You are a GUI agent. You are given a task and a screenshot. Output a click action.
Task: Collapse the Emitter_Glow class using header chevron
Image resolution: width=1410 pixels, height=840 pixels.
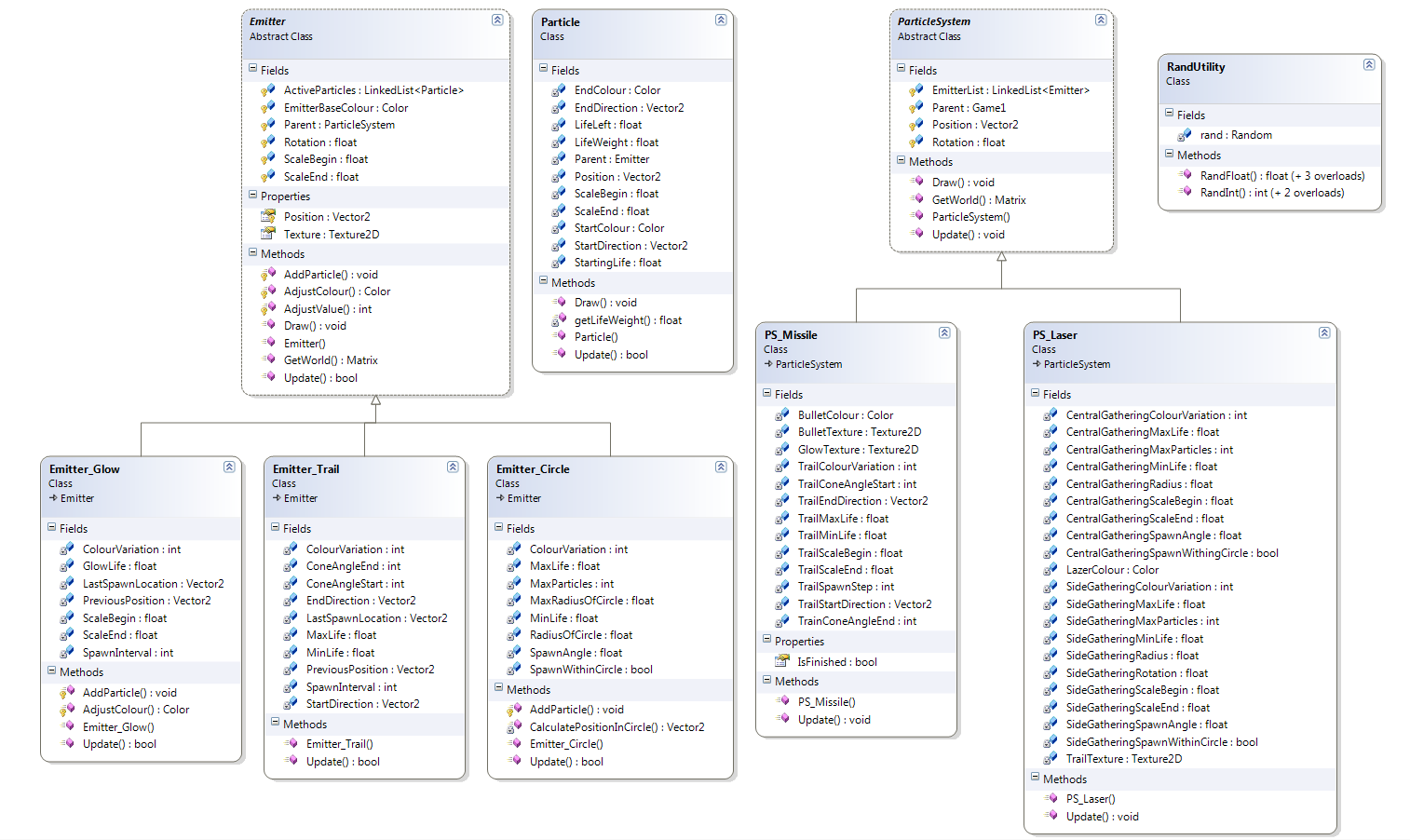point(229,467)
